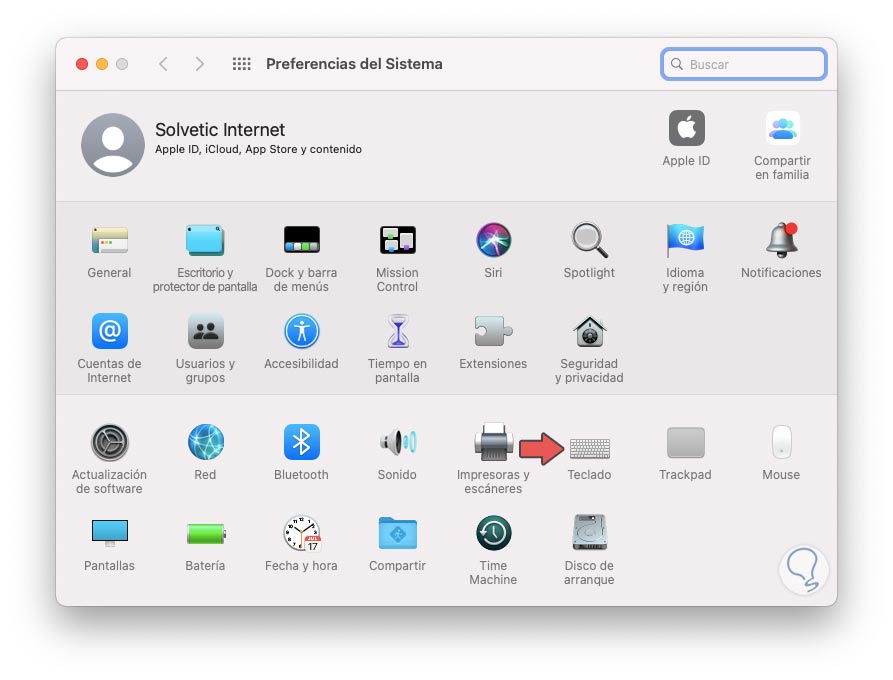
Task: Open Time Machine preferences
Action: click(x=493, y=534)
